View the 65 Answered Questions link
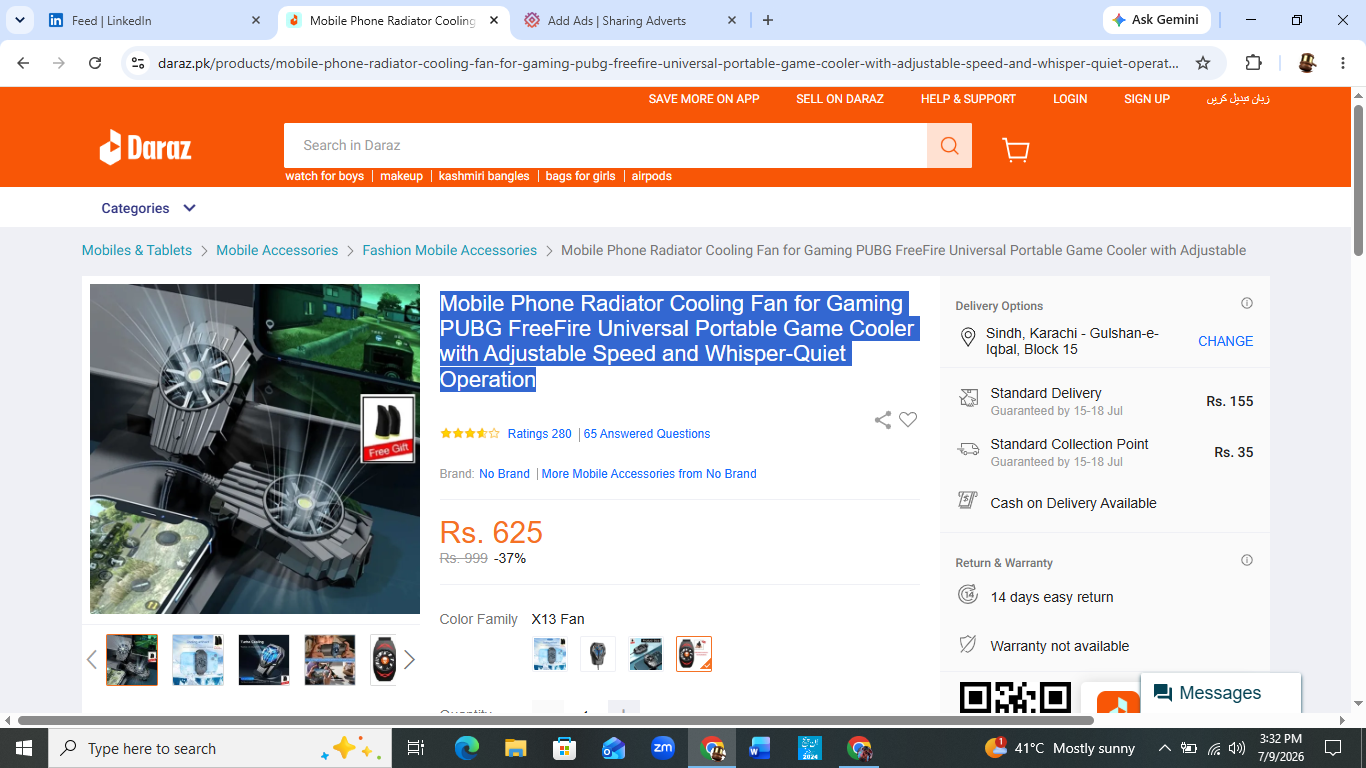 tap(647, 434)
